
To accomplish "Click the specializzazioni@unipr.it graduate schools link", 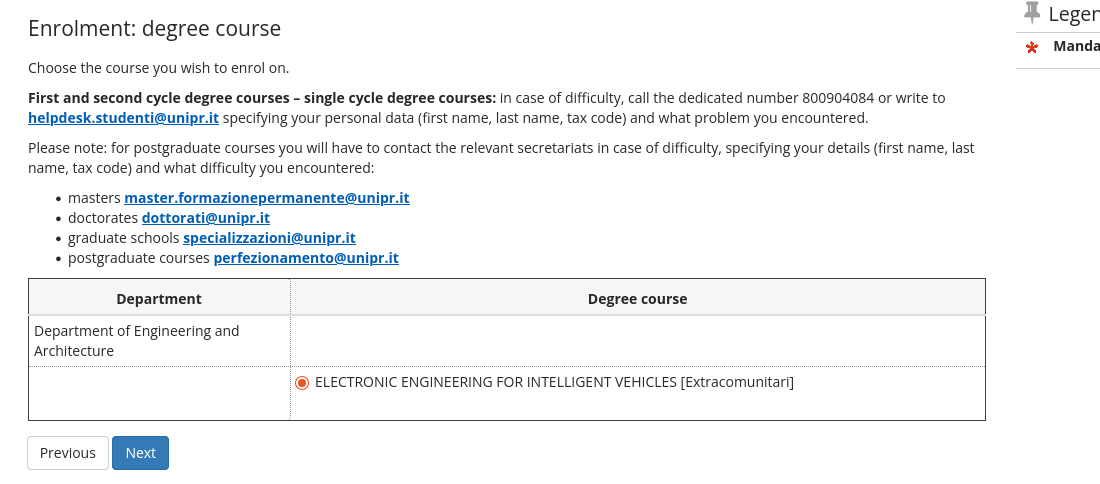I will tap(269, 238).
